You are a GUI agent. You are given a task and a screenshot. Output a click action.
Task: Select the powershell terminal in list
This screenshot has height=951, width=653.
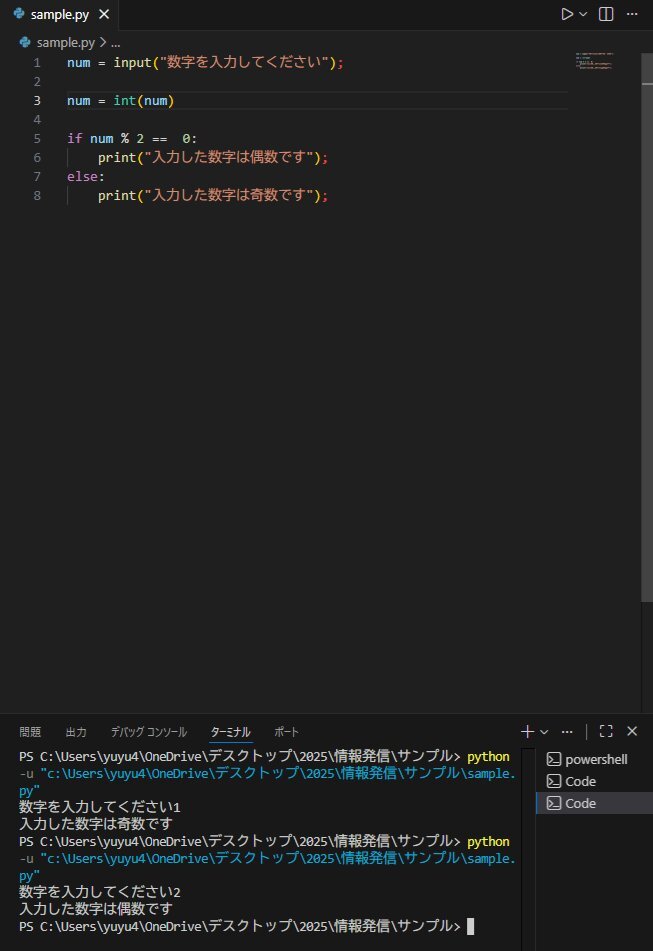pos(594,760)
